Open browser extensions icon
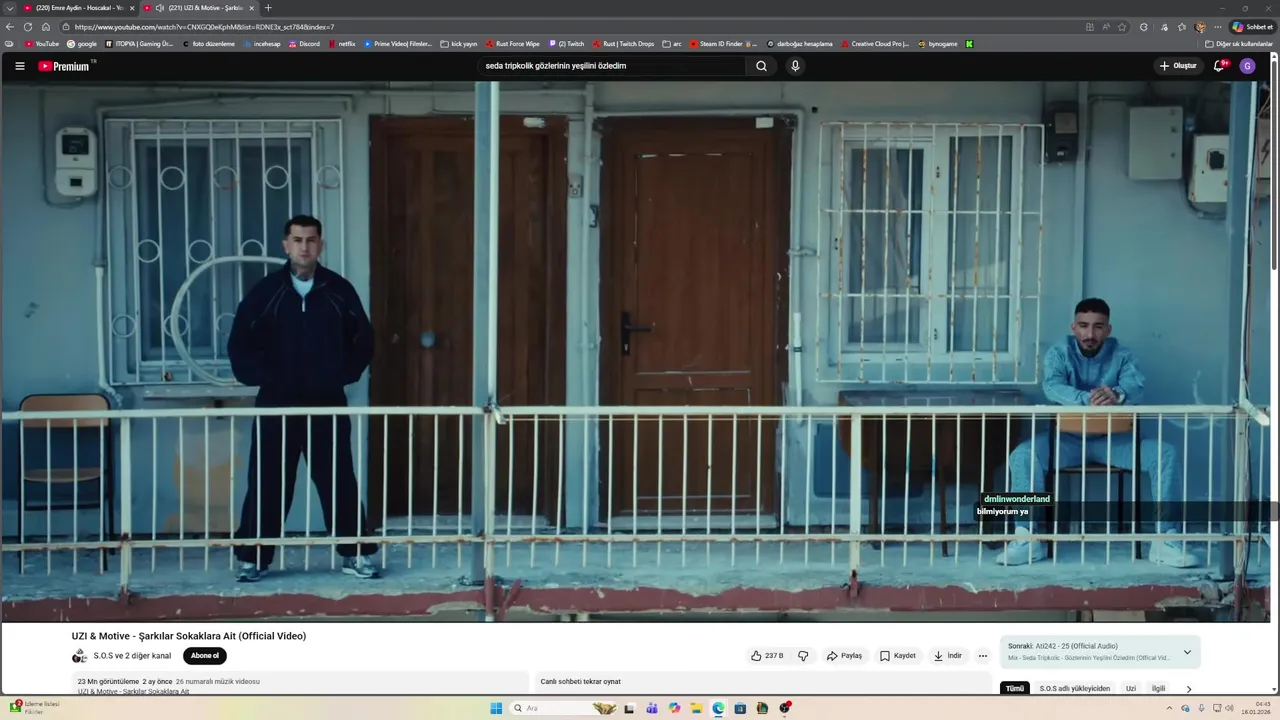The image size is (1280, 720). pyautogui.click(x=1144, y=27)
